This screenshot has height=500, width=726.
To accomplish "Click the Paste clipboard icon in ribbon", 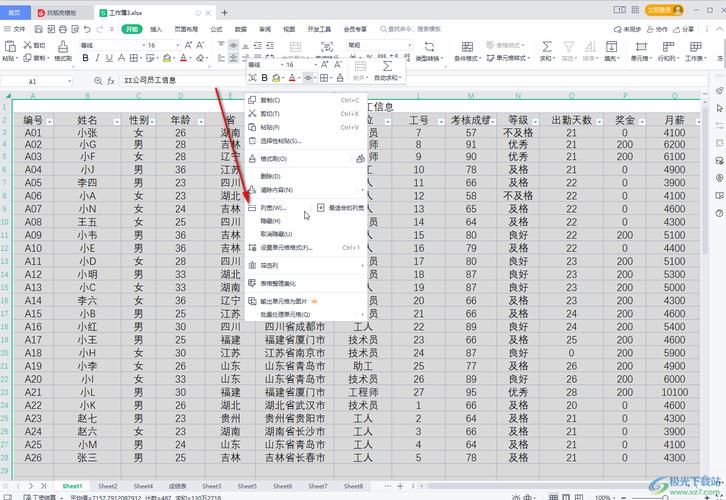I will tap(10, 46).
